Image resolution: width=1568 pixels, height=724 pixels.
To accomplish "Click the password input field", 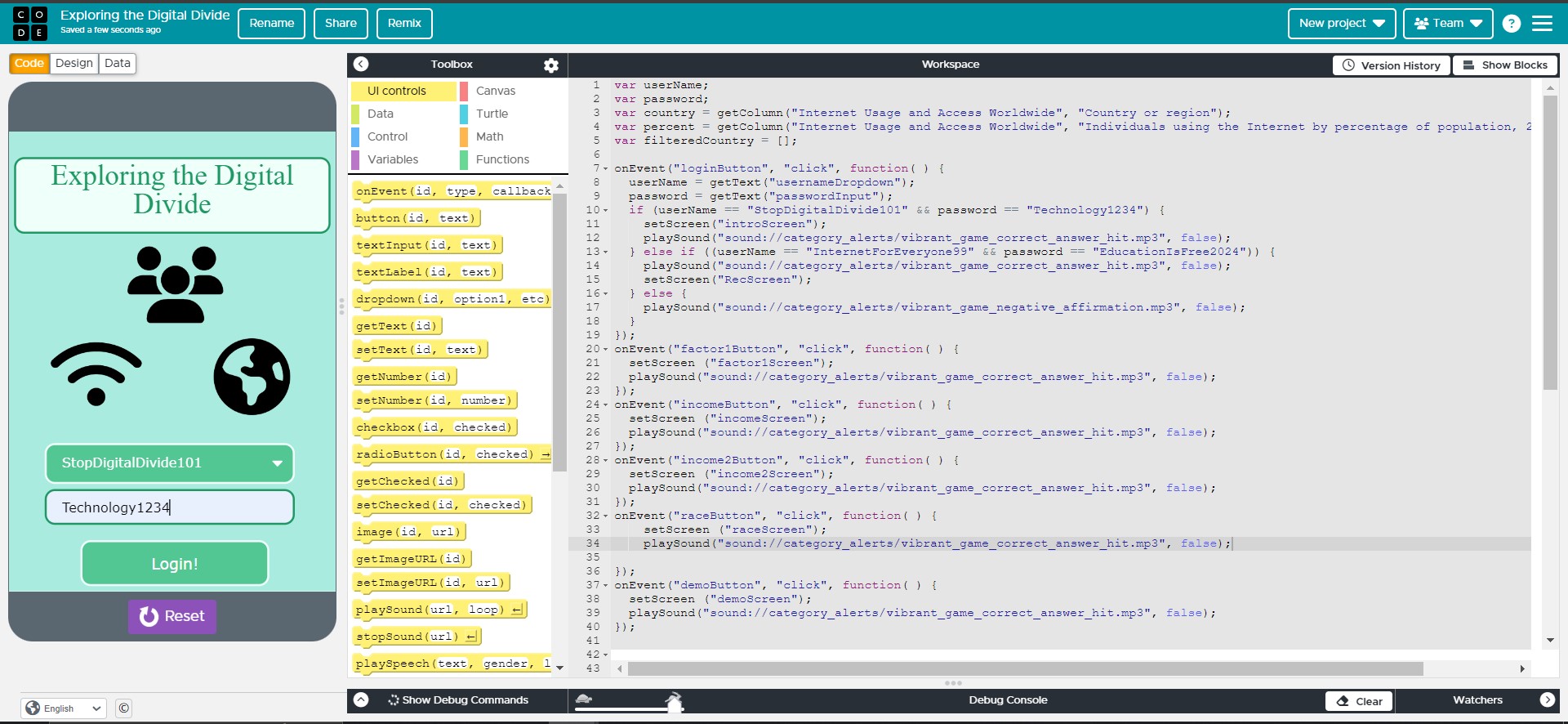I will (170, 507).
